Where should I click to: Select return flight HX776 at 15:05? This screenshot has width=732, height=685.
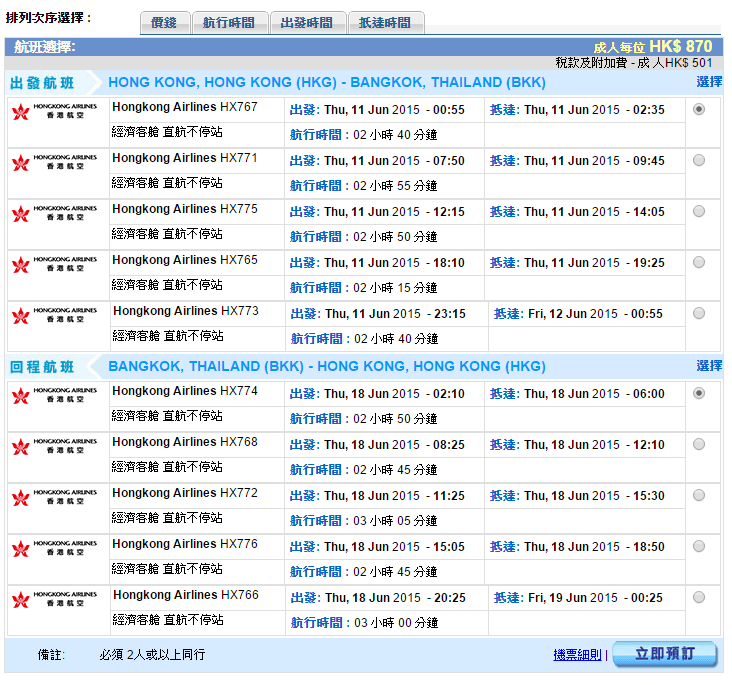tap(698, 546)
